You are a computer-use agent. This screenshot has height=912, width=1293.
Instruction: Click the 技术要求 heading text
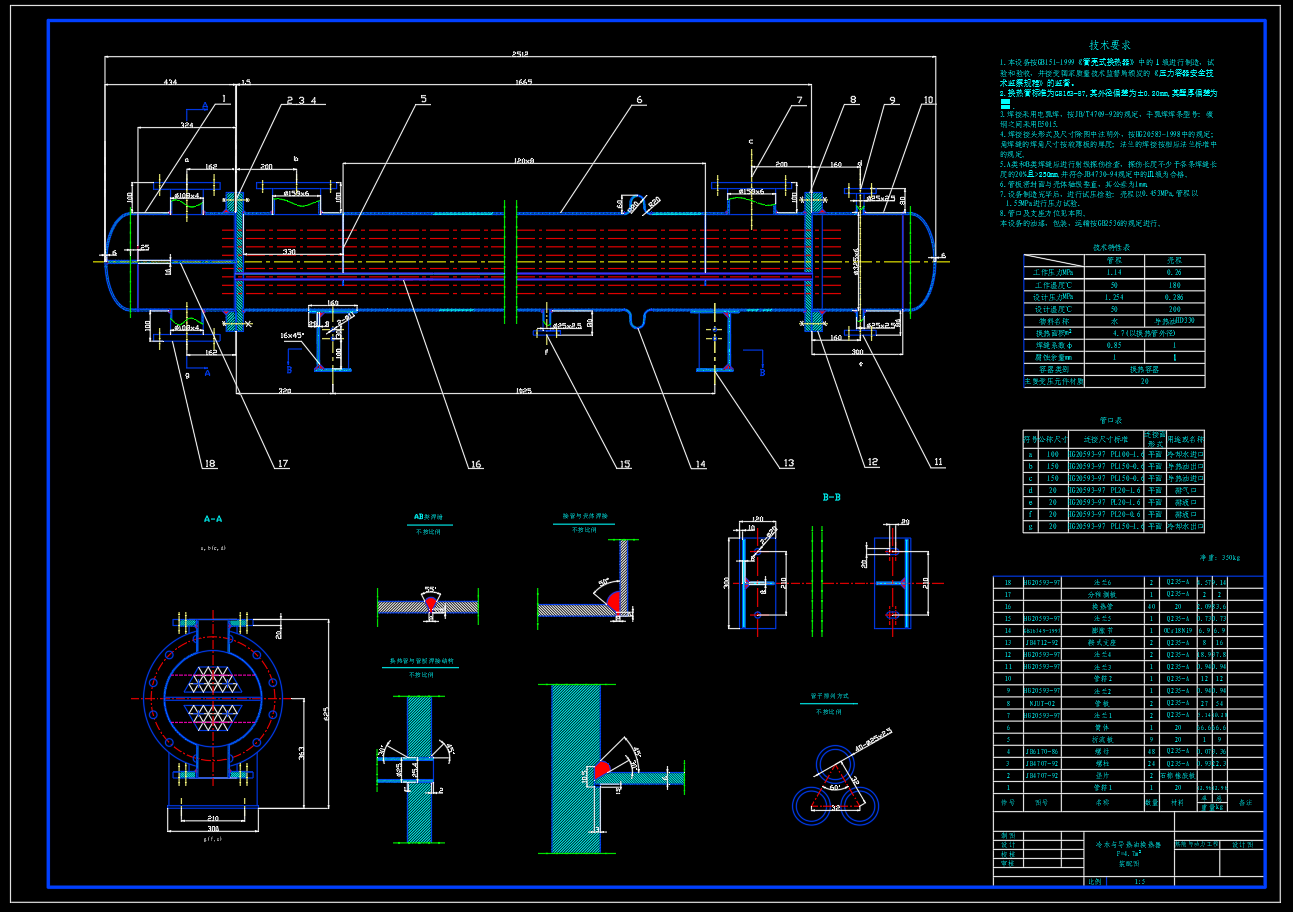point(1109,45)
